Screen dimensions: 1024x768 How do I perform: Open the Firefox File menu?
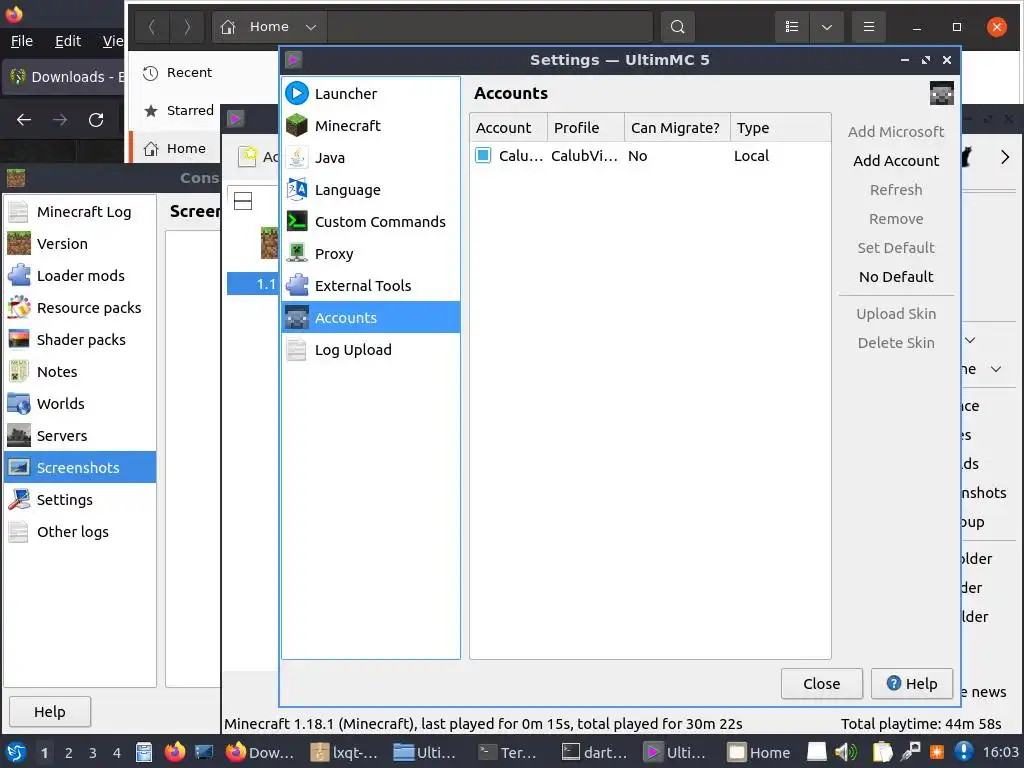point(22,41)
